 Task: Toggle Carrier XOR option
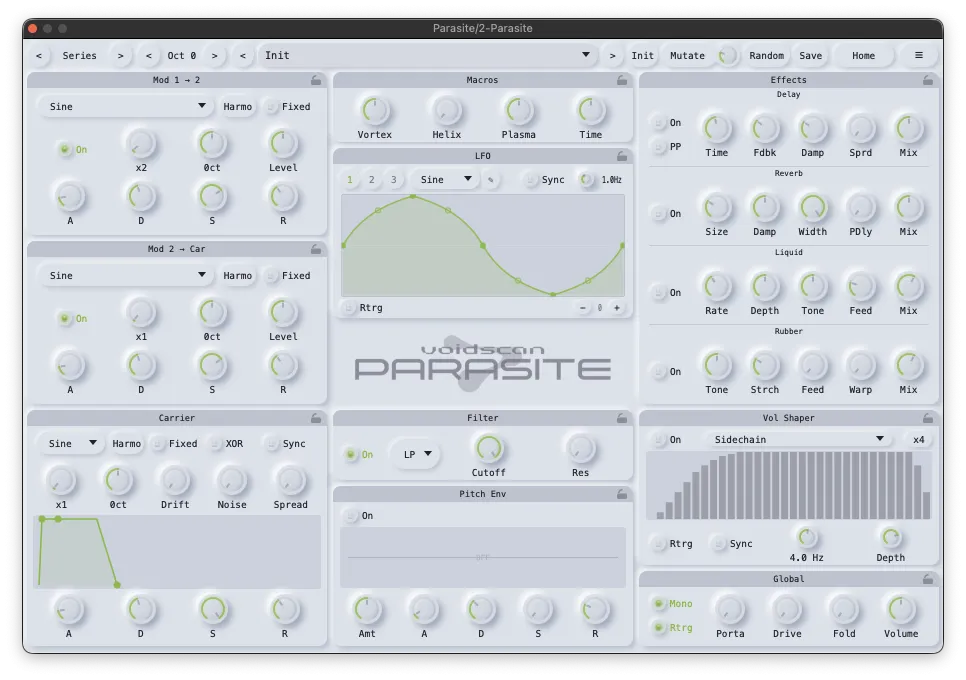pos(227,443)
